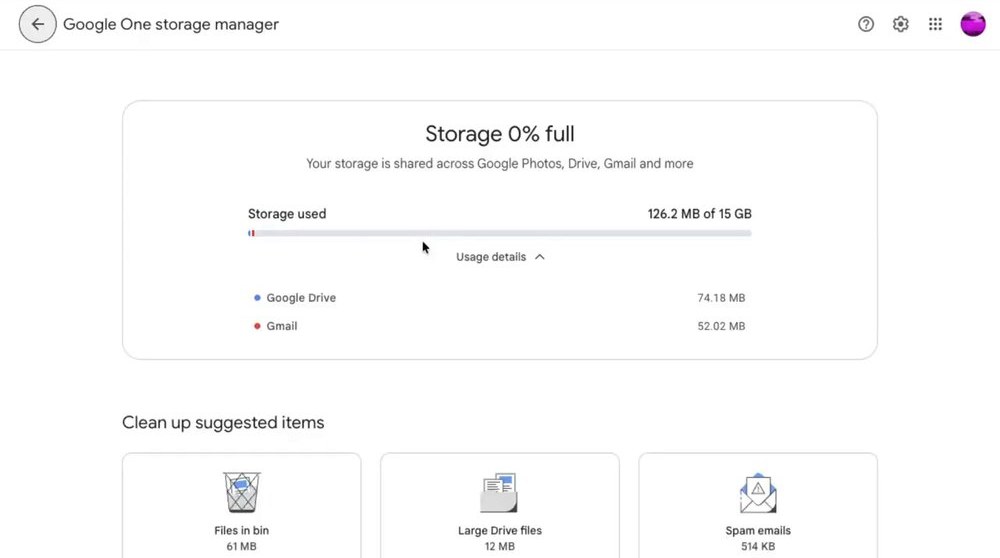Open the help question mark icon
1000x558 pixels.
click(x=865, y=24)
